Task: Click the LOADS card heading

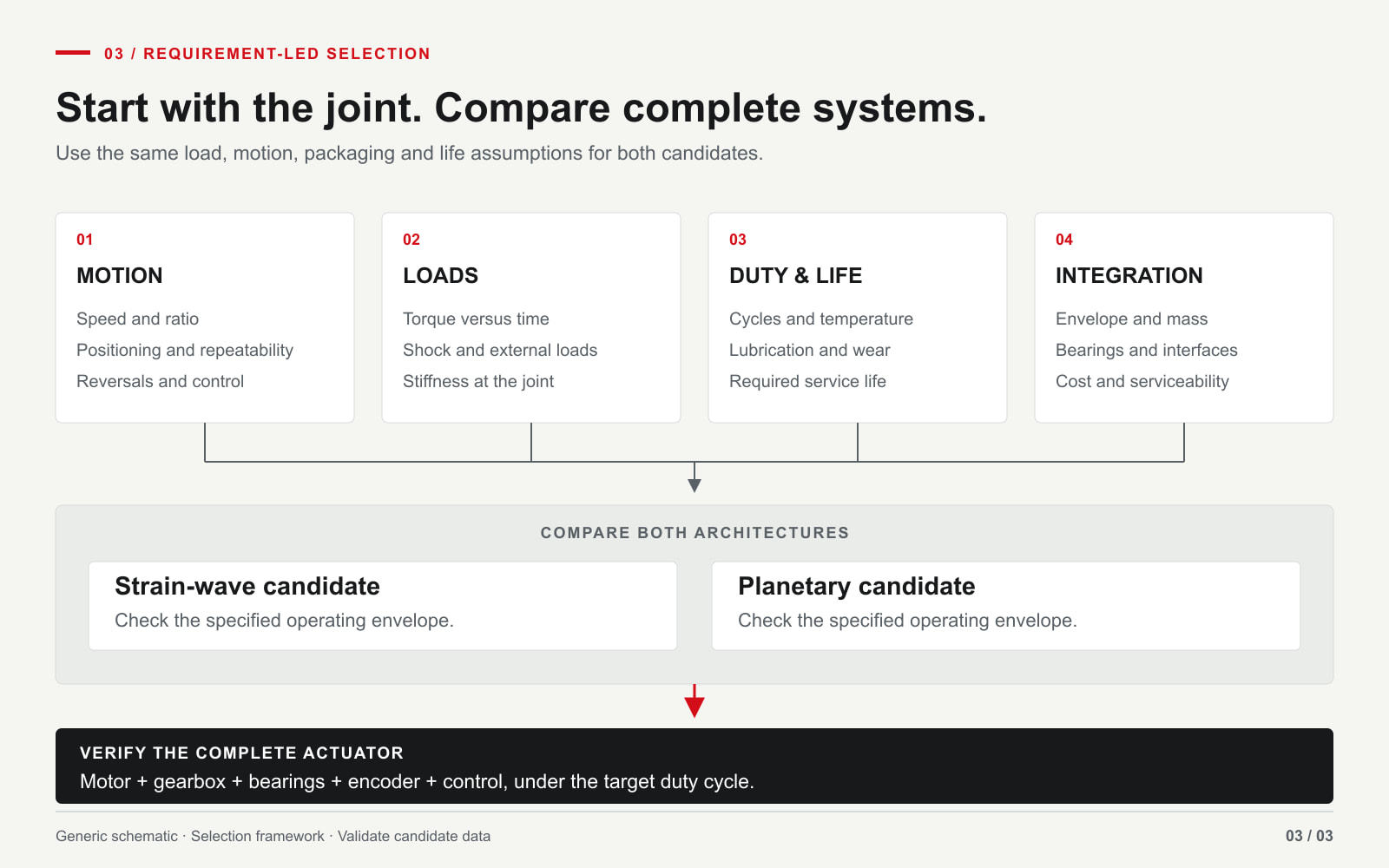Action: tap(440, 275)
